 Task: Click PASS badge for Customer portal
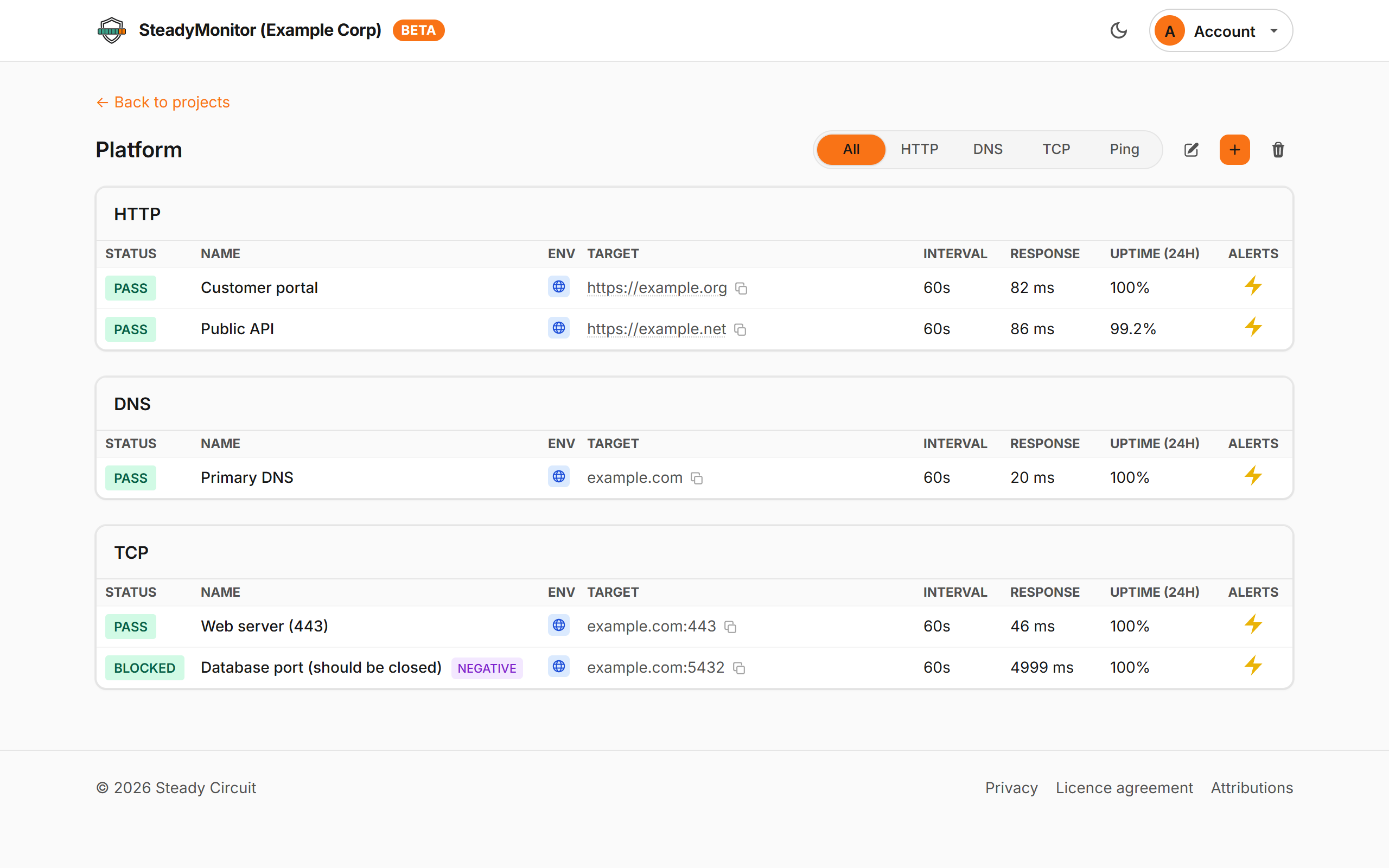(130, 288)
